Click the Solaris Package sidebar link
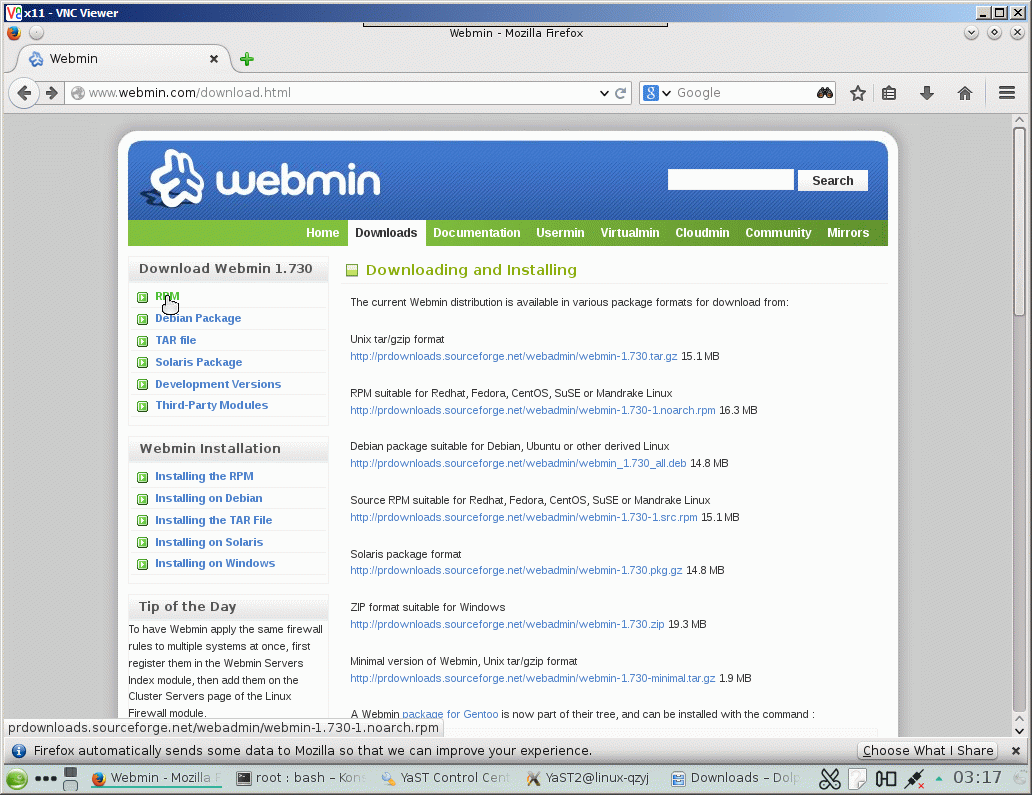Image resolution: width=1032 pixels, height=795 pixels. 199,362
